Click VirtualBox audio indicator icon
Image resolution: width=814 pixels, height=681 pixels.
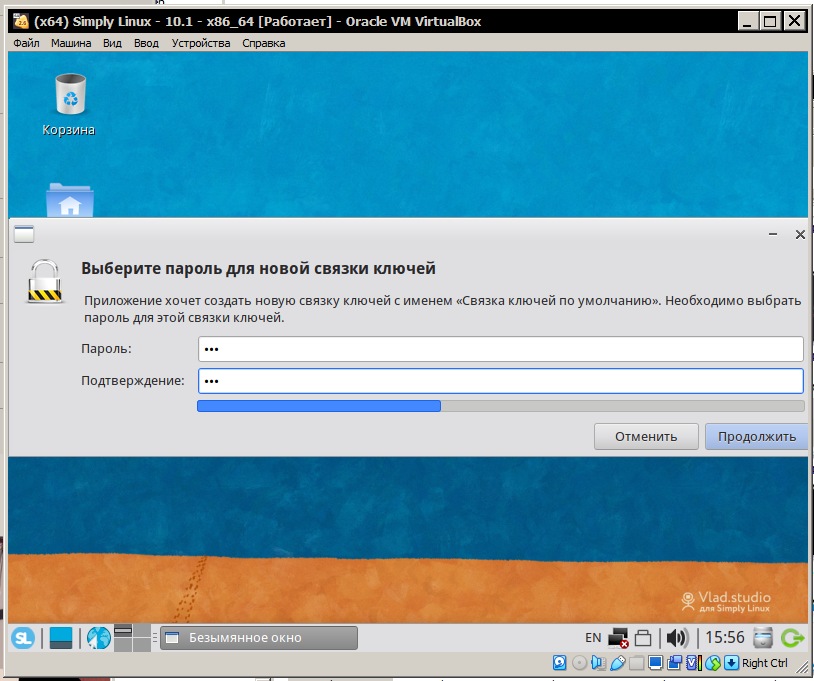(599, 663)
